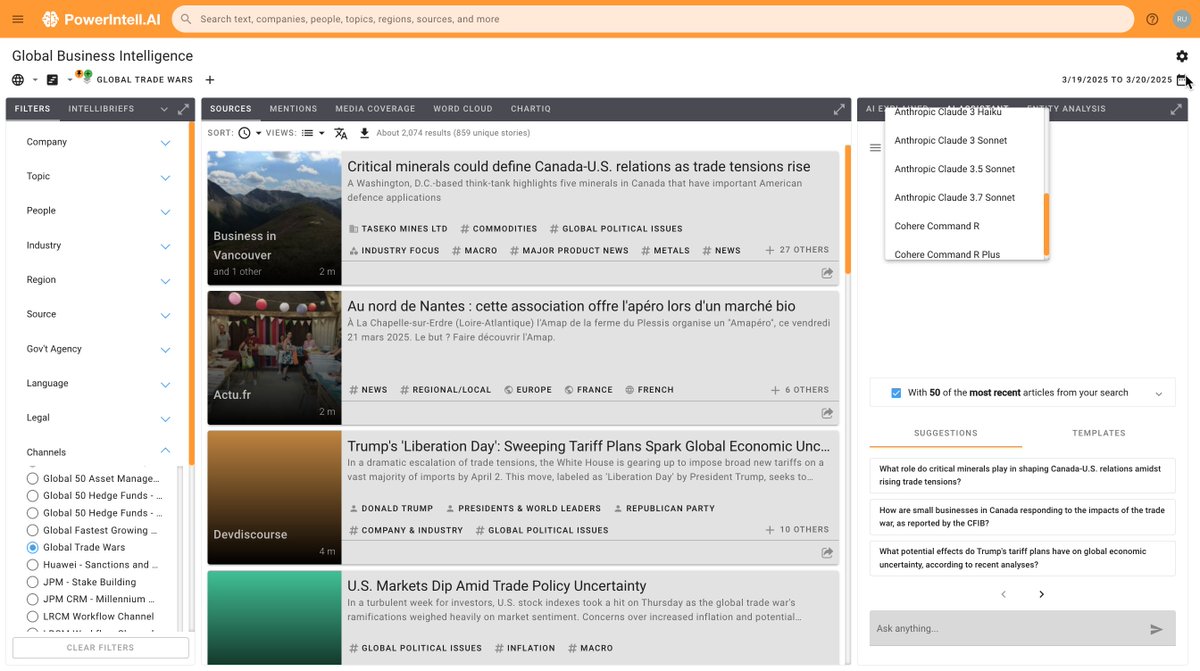Open the hamburger main menu
The width and height of the screenshot is (1200, 671).
pos(18,19)
